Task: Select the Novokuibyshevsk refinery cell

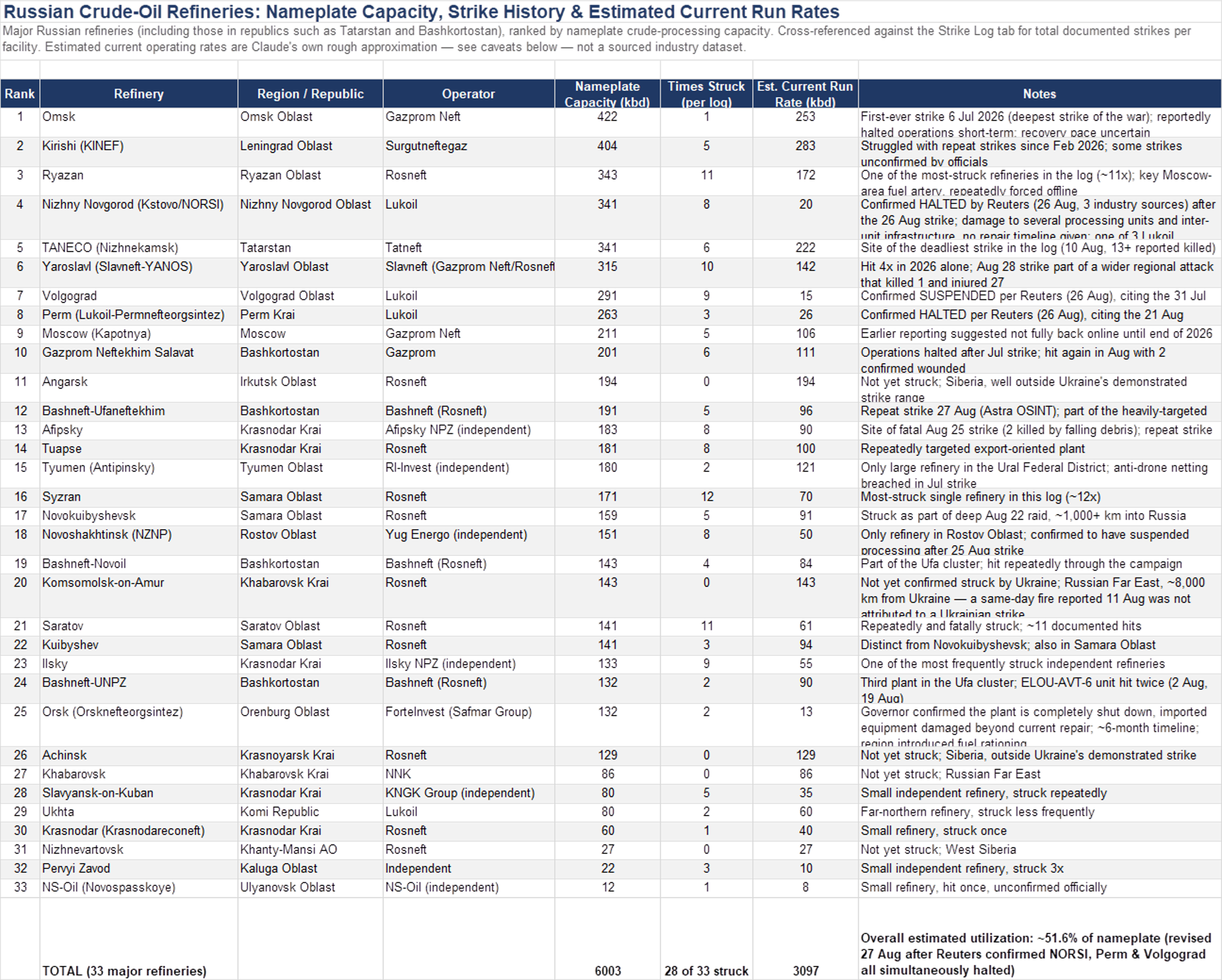Action: 139,516
